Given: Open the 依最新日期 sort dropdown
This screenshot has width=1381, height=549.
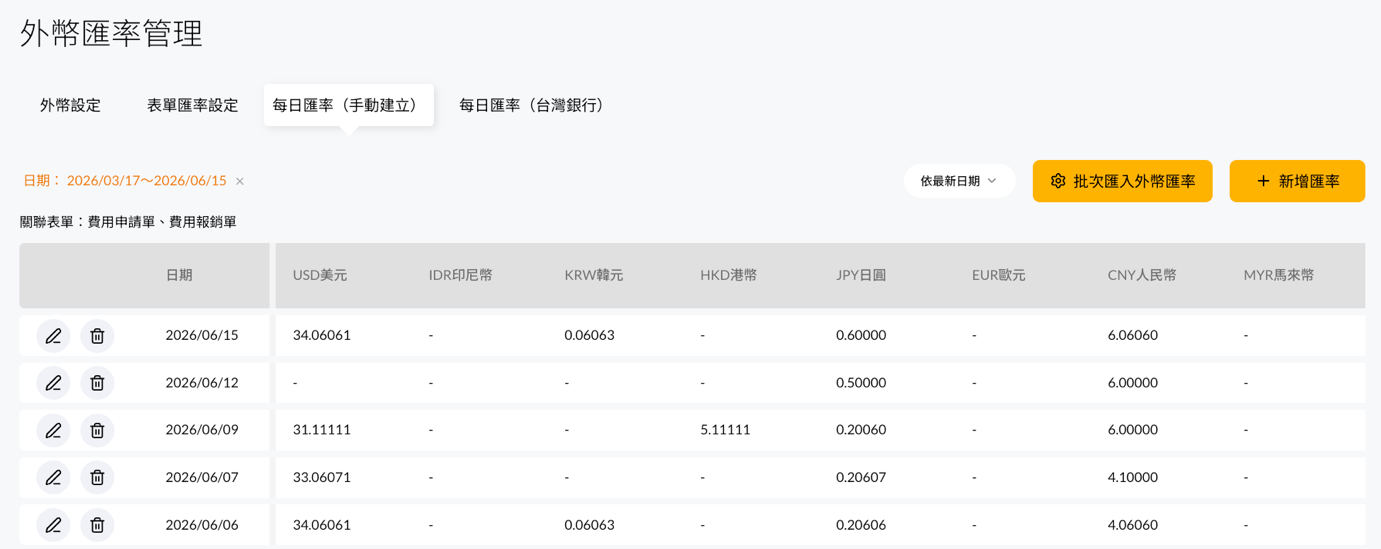Looking at the screenshot, I should 959,181.
